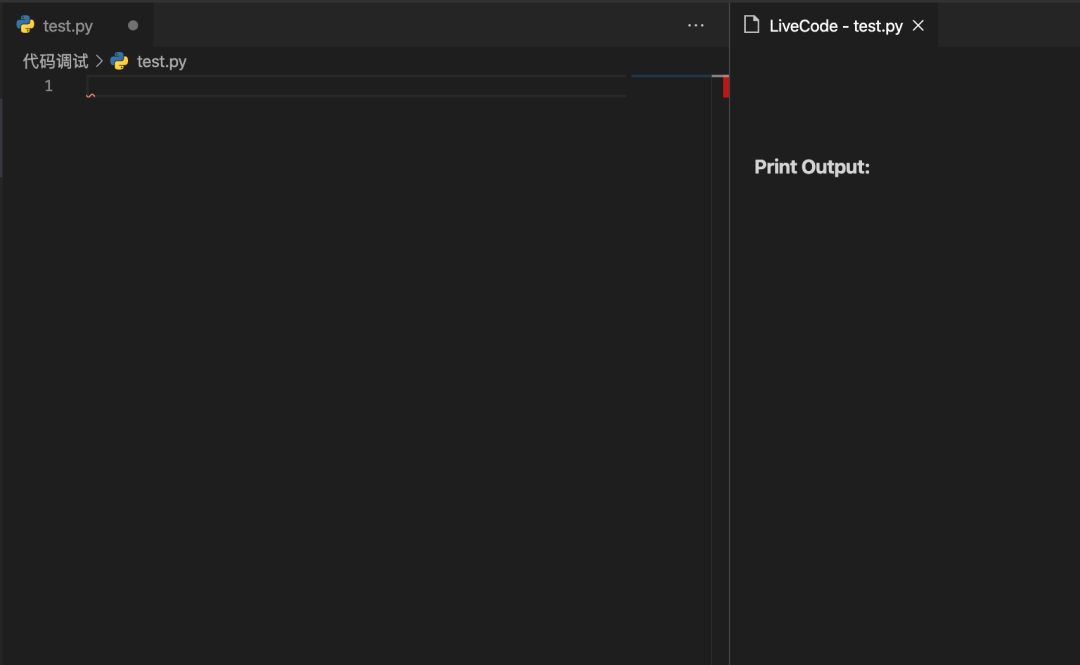Click the file icon on LiveCode tab
The height and width of the screenshot is (665, 1080).
tap(752, 26)
